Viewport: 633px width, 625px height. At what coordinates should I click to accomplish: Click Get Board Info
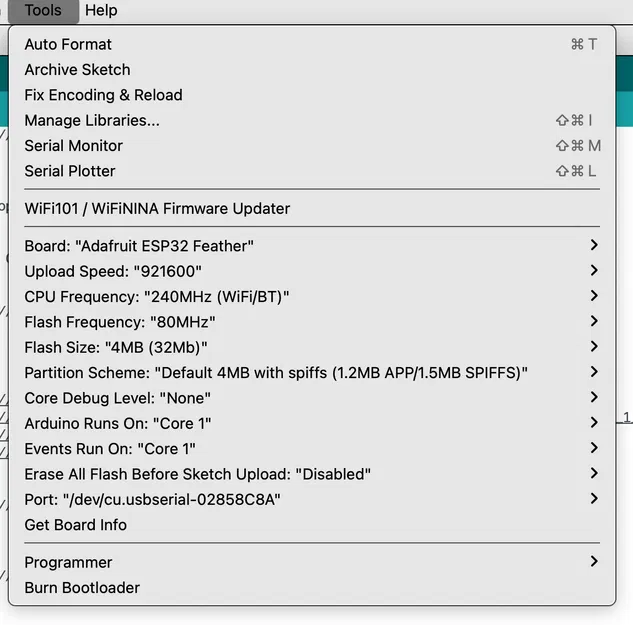pos(76,525)
